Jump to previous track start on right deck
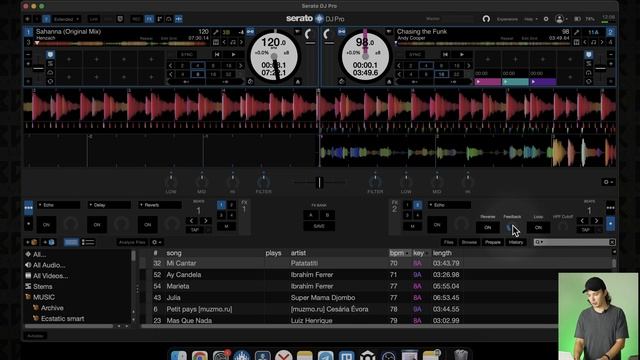Viewport: 640px width, 360px height. [x=445, y=54]
